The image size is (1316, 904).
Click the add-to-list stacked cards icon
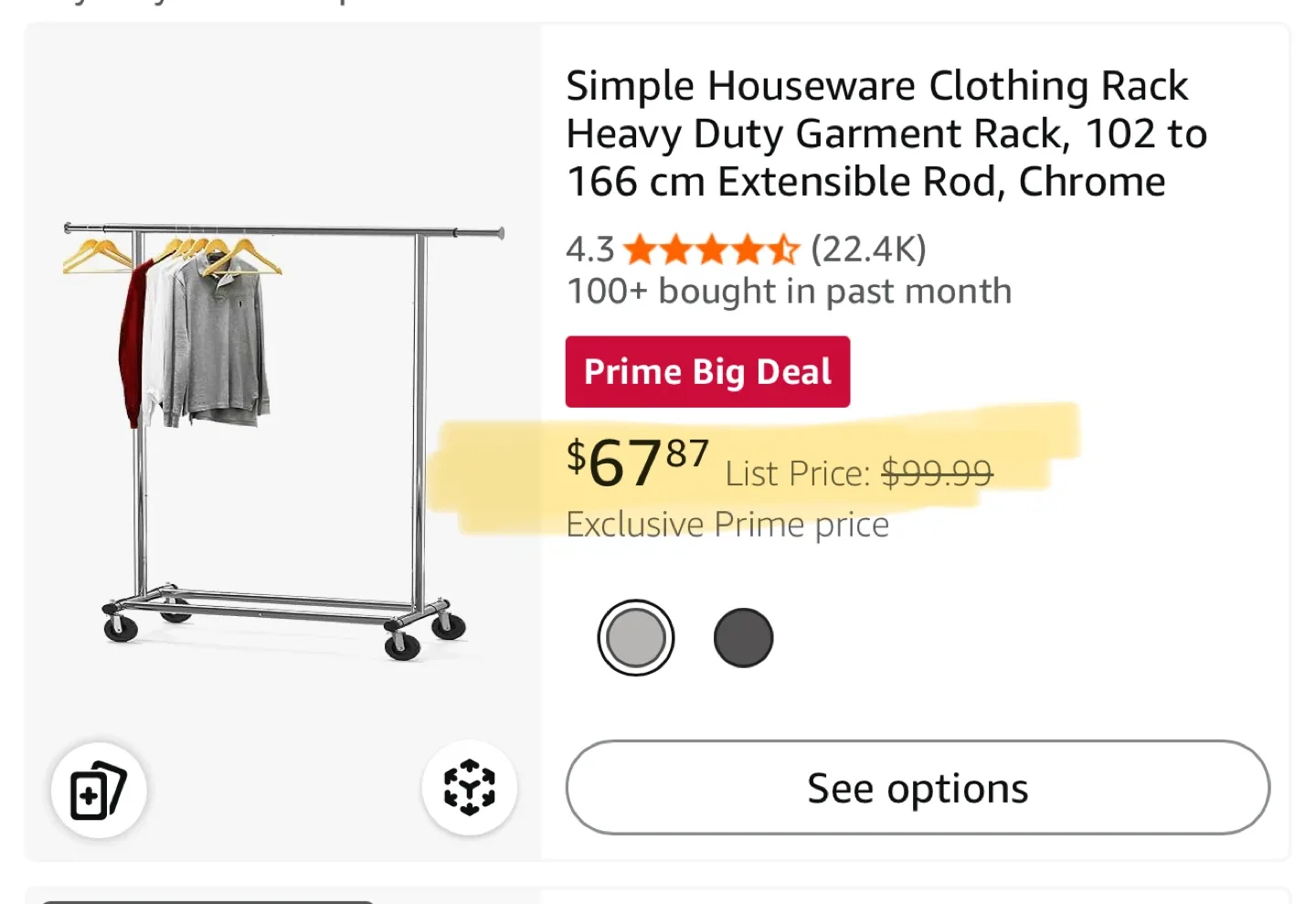99,788
